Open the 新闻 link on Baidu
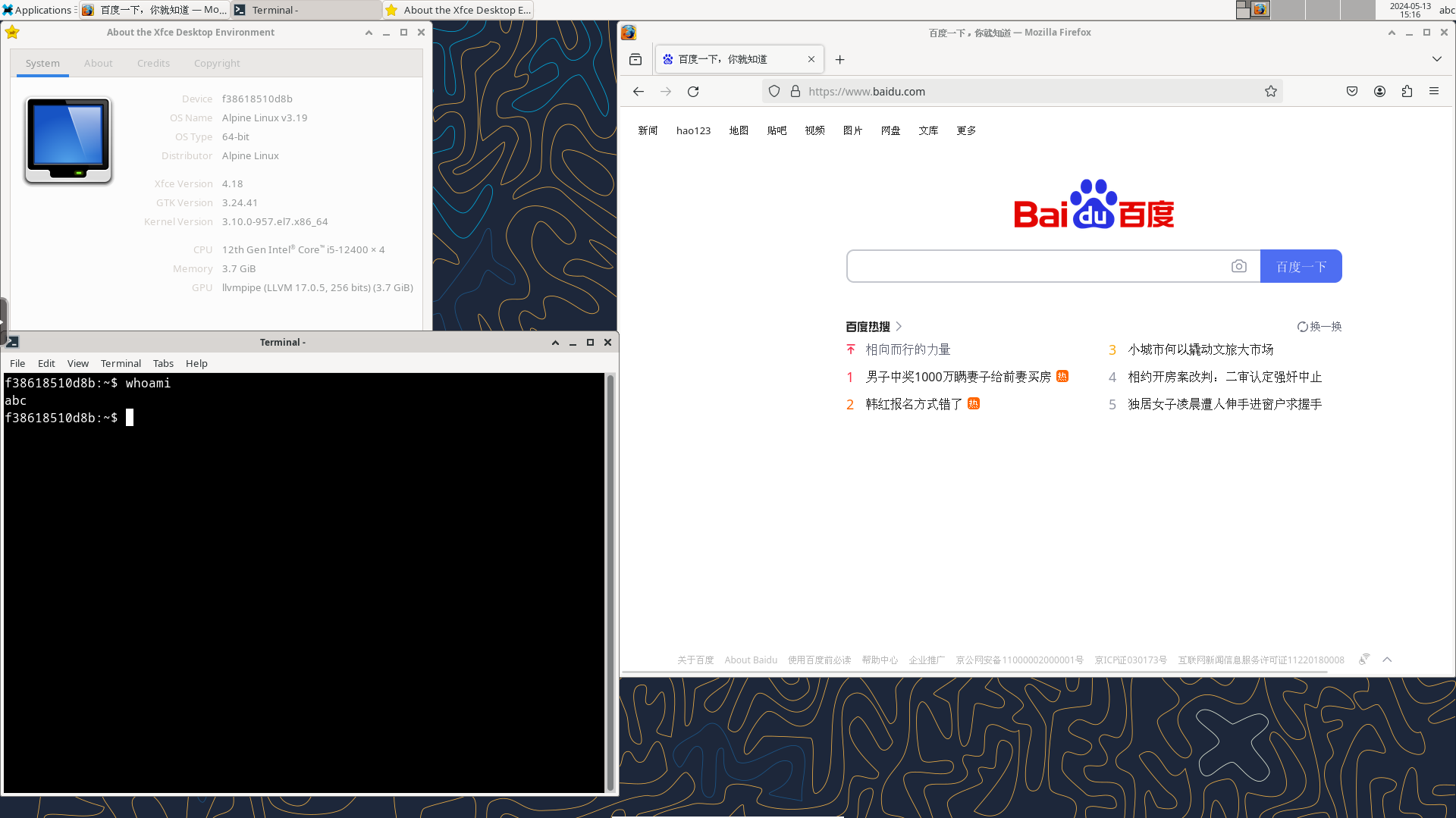This screenshot has width=1456, height=818. coord(648,130)
